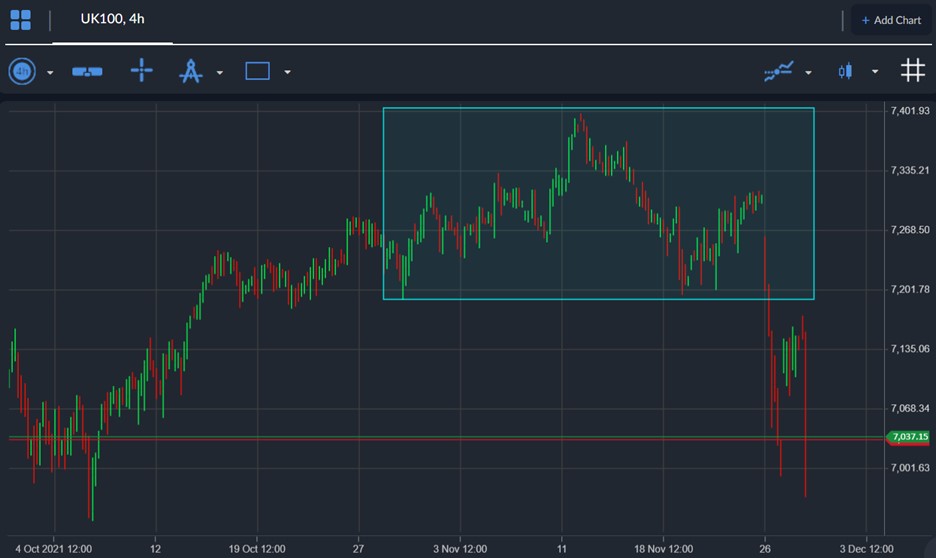Click the order ticket bar icon

[87, 72]
